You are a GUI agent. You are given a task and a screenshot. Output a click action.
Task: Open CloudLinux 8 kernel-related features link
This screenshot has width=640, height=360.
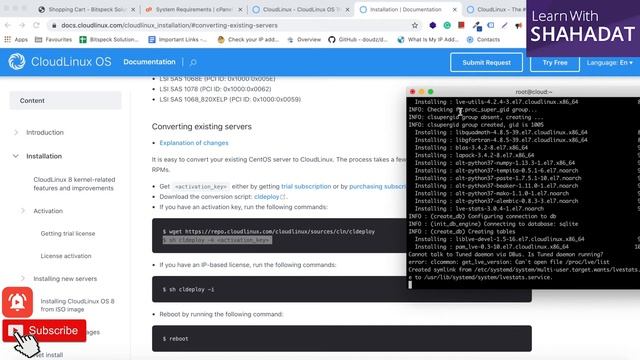(74, 184)
